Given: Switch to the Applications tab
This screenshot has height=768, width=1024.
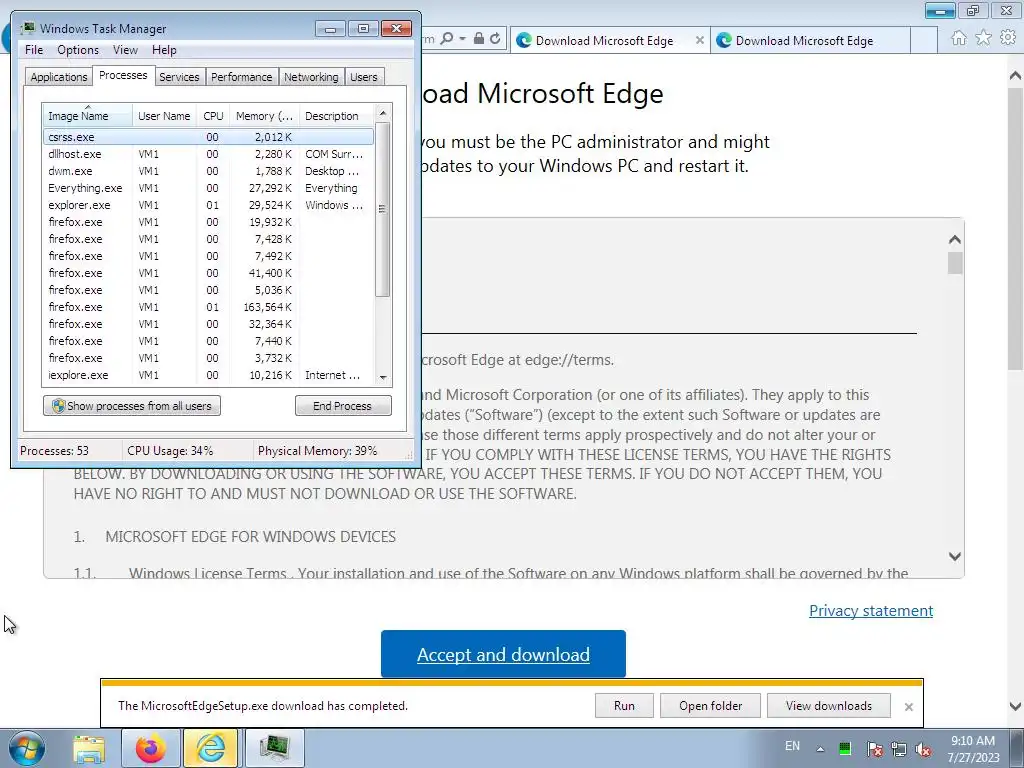Looking at the screenshot, I should (x=59, y=77).
